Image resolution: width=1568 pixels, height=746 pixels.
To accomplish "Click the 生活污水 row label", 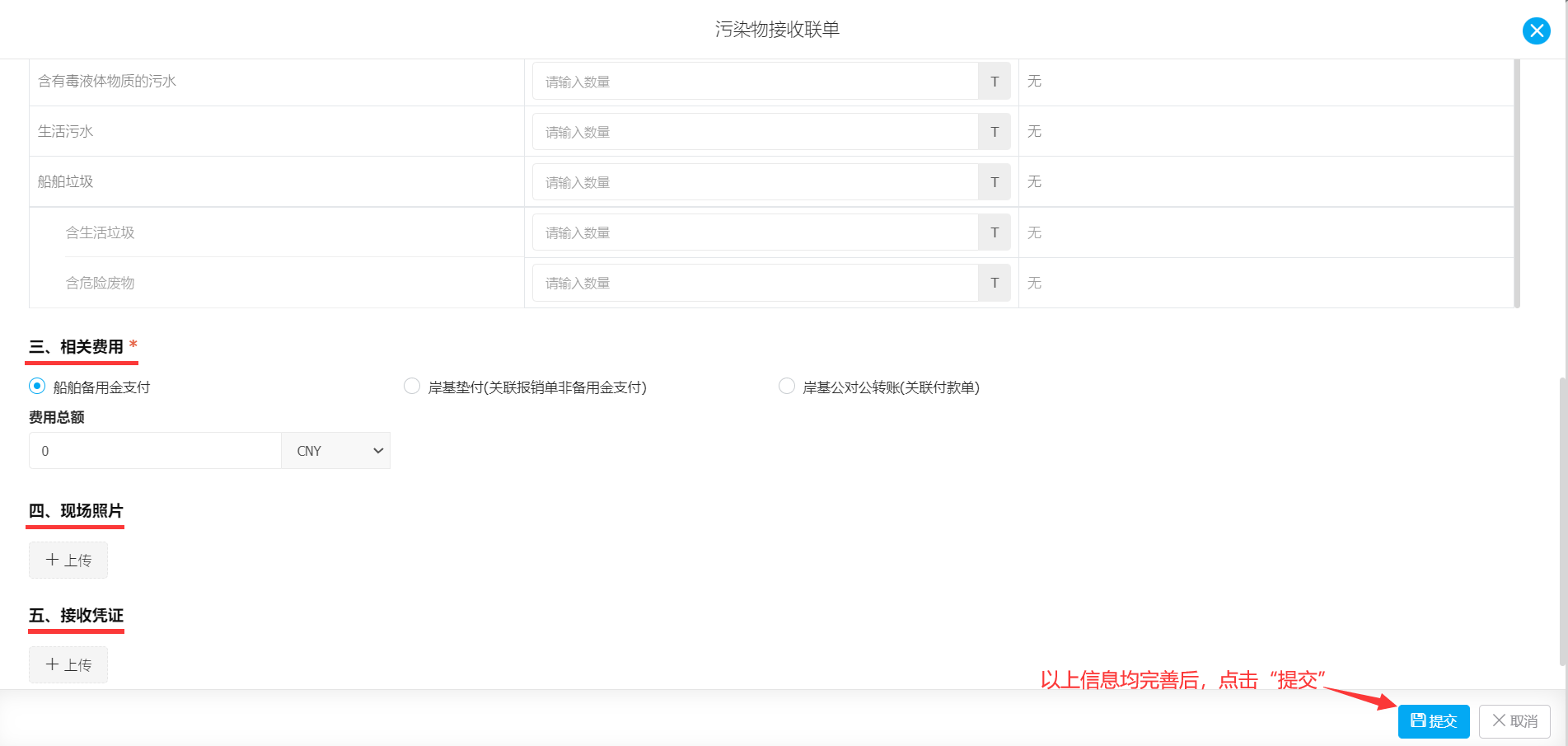I will pyautogui.click(x=66, y=131).
